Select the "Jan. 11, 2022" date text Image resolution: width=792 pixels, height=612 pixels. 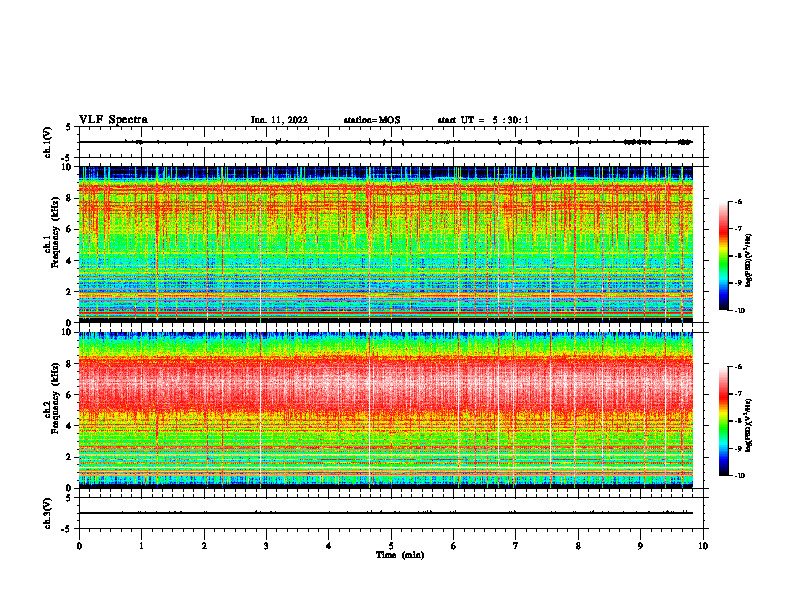tap(279, 120)
